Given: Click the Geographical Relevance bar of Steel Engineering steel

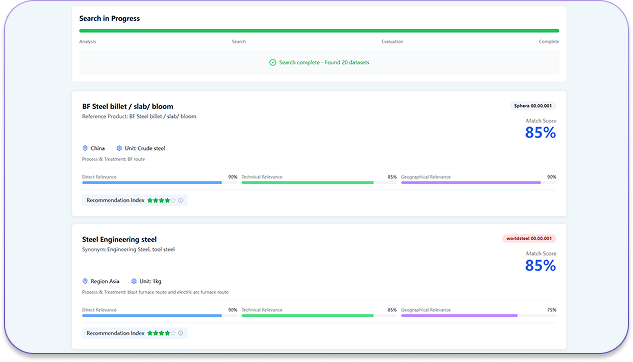Looking at the screenshot, I should pyautogui.click(x=478, y=316).
